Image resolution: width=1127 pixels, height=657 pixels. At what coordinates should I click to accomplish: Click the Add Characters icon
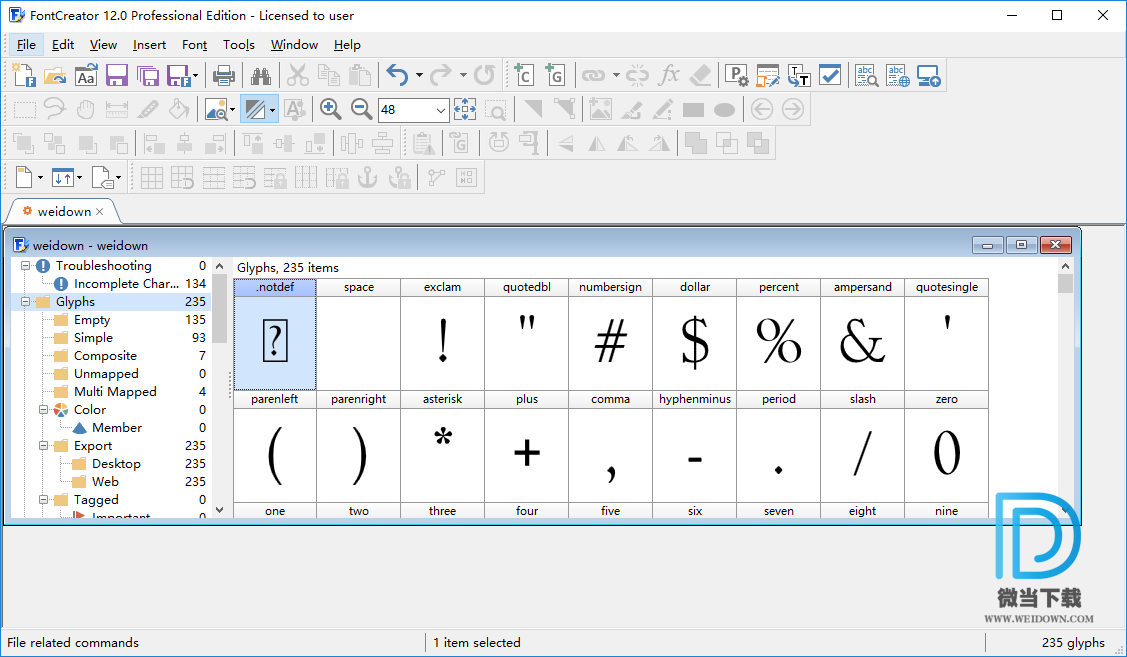click(x=523, y=75)
